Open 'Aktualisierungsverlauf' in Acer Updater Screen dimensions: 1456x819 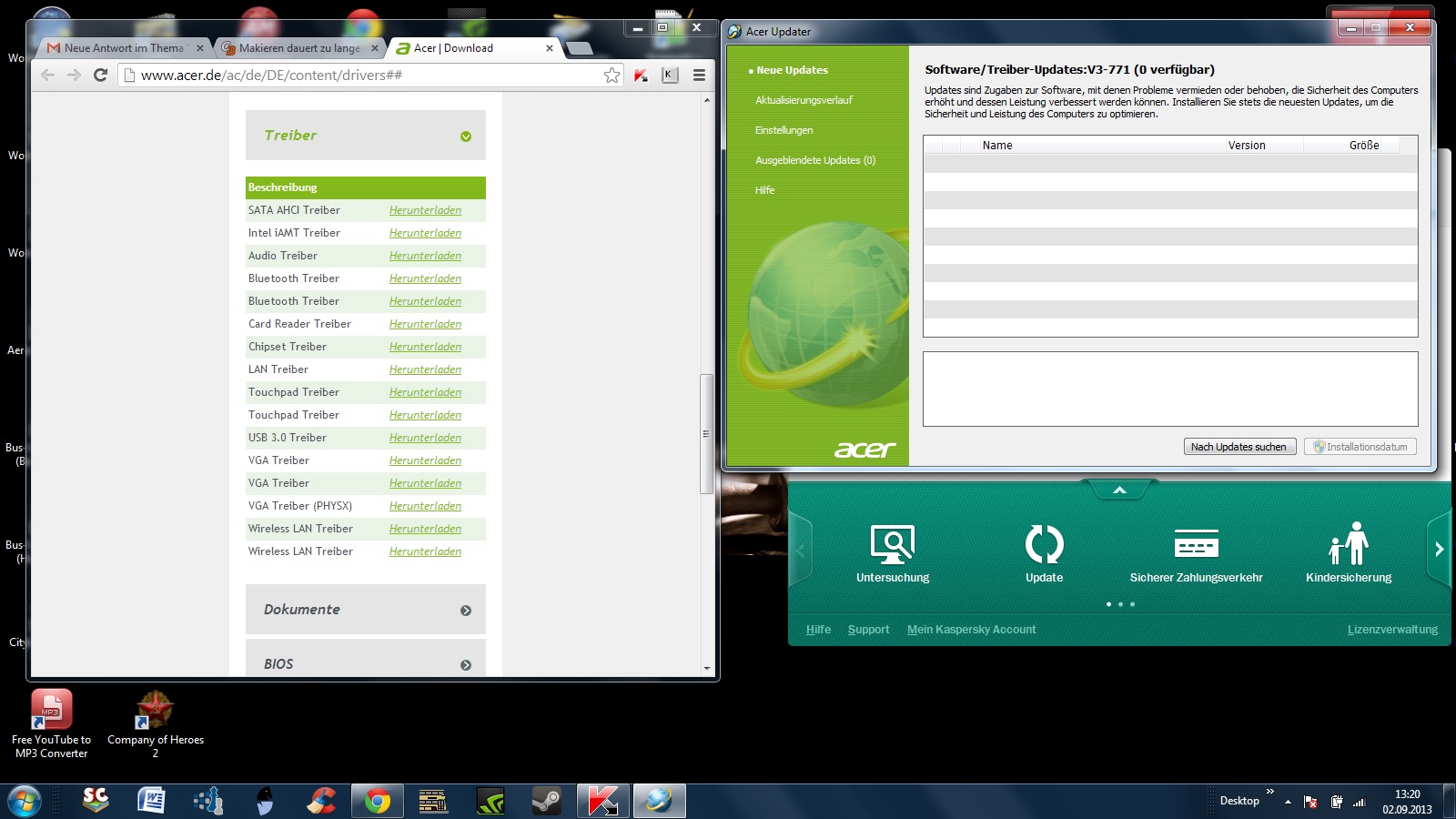pyautogui.click(x=804, y=100)
